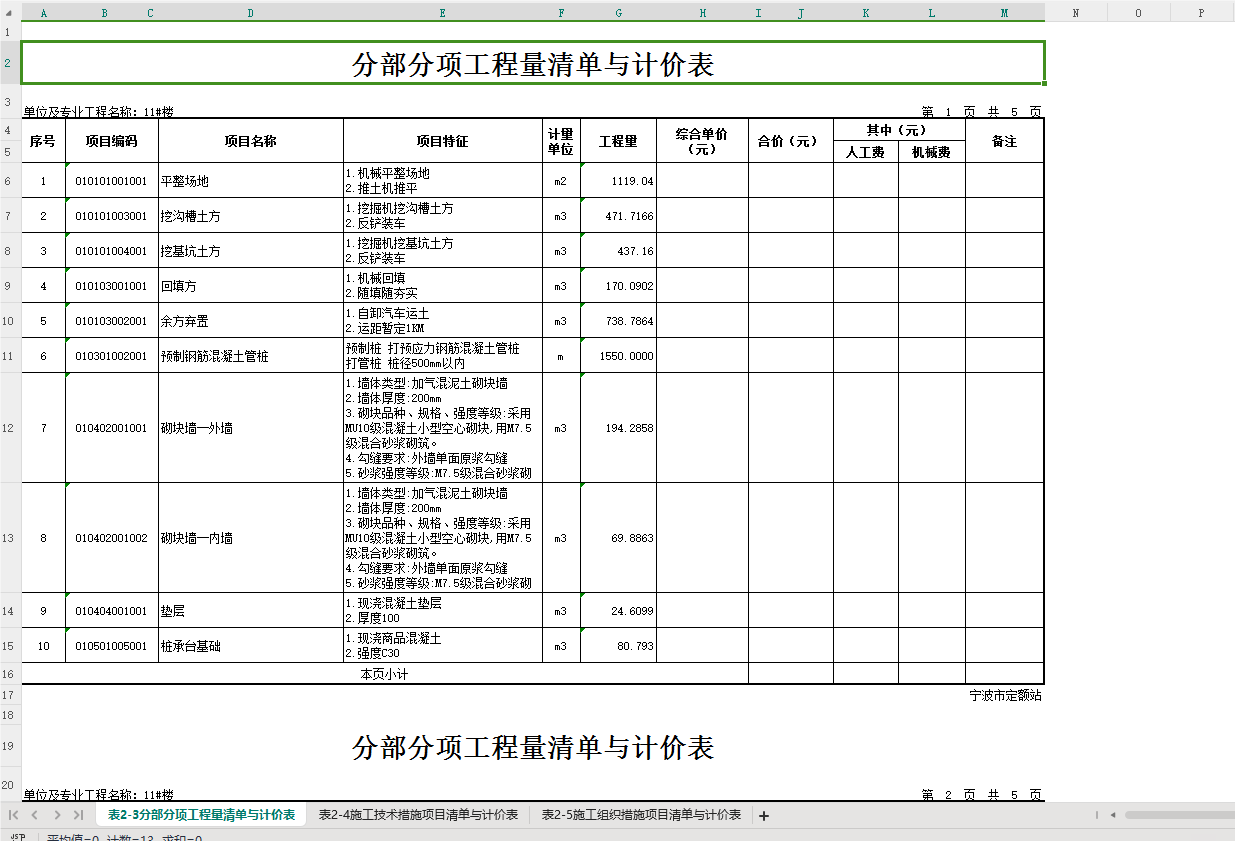Click the 项目特征 header cell
Image resolution: width=1235 pixels, height=841 pixels.
click(442, 141)
